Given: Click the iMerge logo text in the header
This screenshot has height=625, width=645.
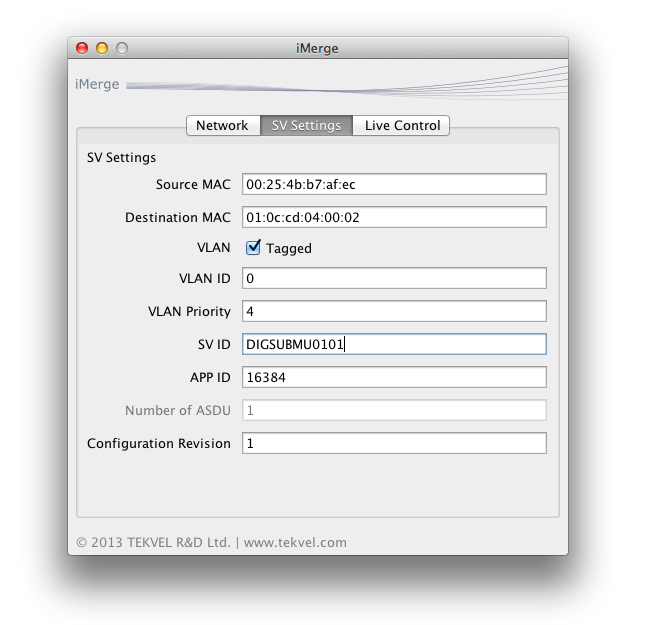Looking at the screenshot, I should pyautogui.click(x=97, y=84).
